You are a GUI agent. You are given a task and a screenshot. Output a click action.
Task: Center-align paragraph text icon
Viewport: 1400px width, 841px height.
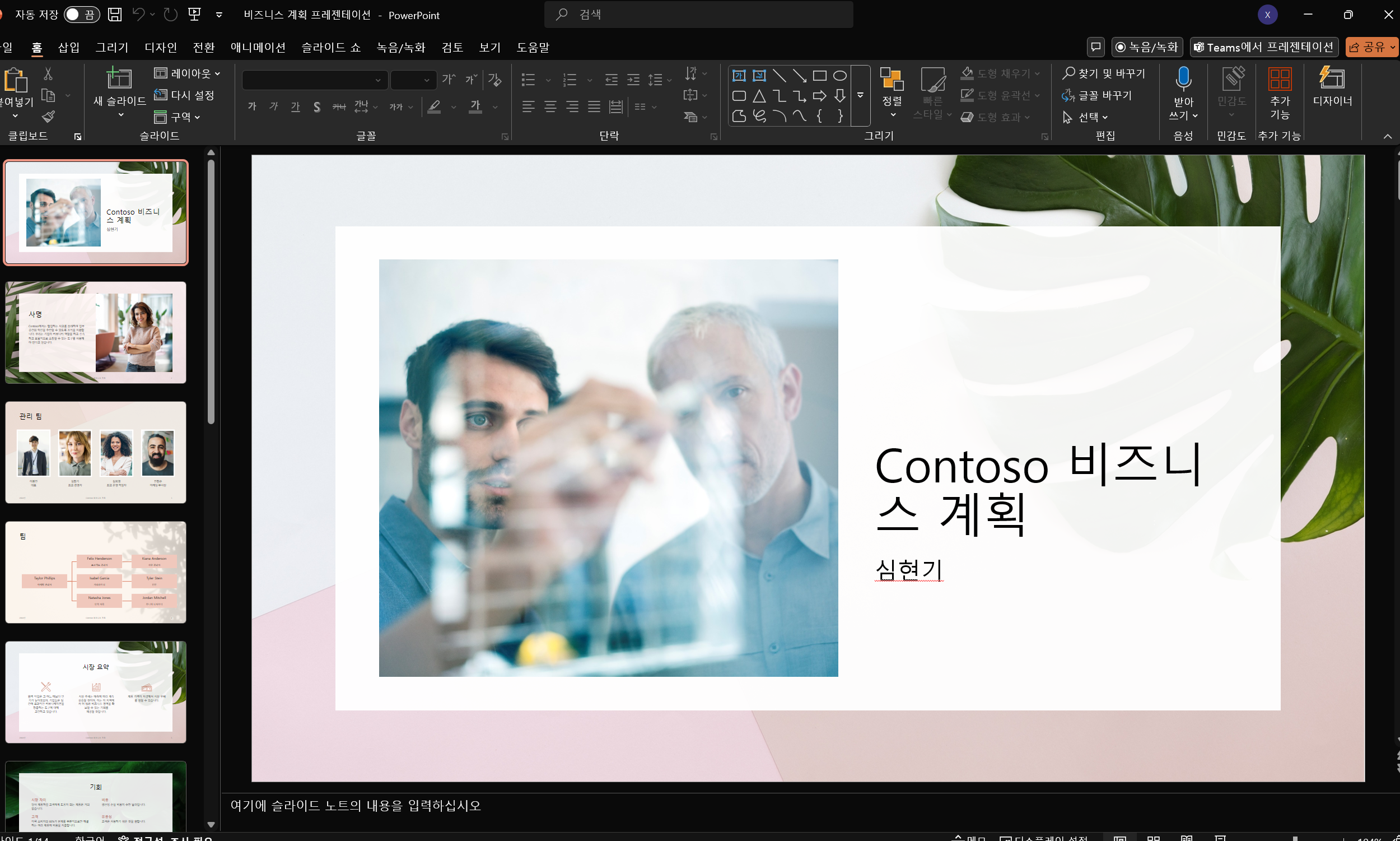point(550,106)
